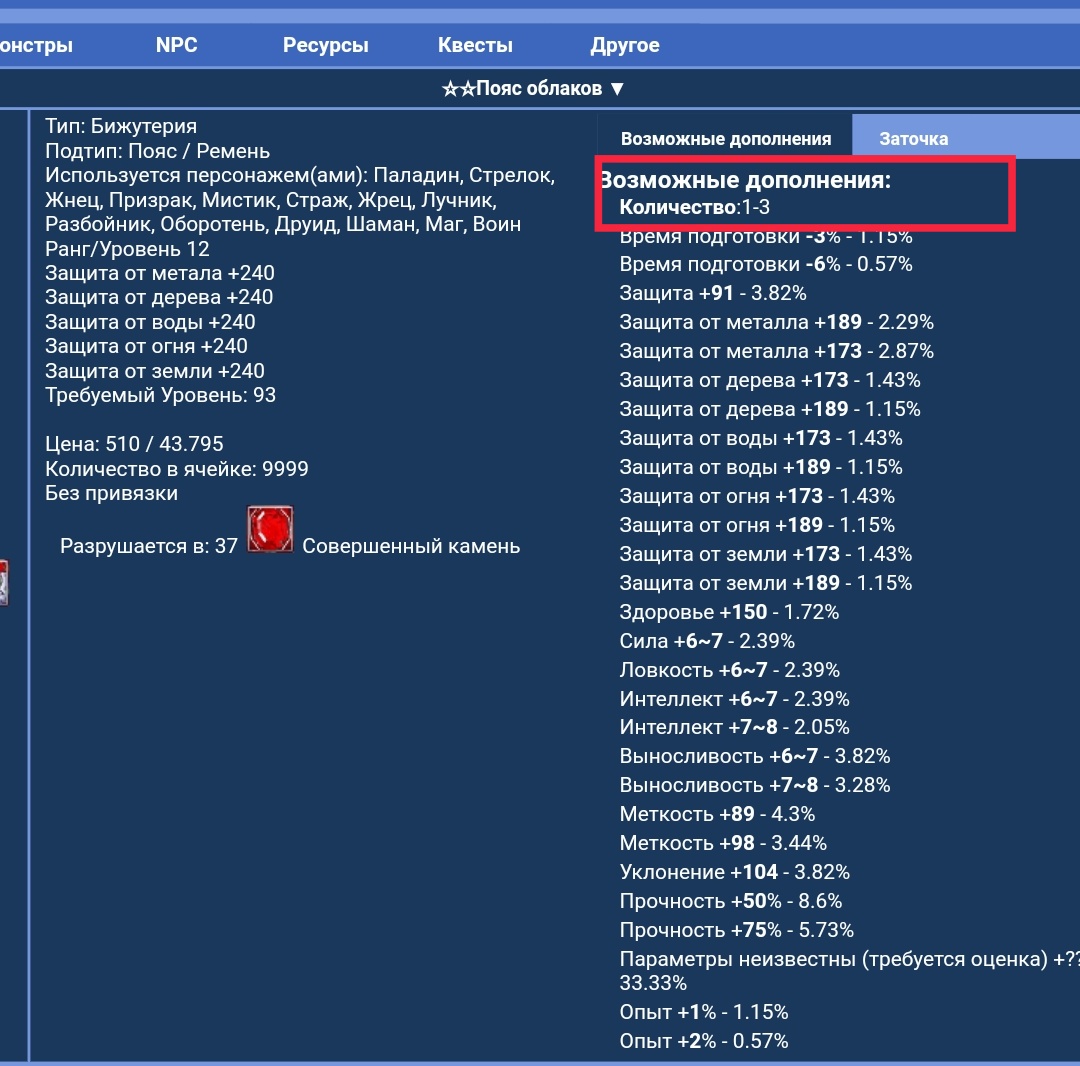The height and width of the screenshot is (1066, 1080).
Task: Click the Цена: 510 / 43.795 line
Action: point(134,444)
